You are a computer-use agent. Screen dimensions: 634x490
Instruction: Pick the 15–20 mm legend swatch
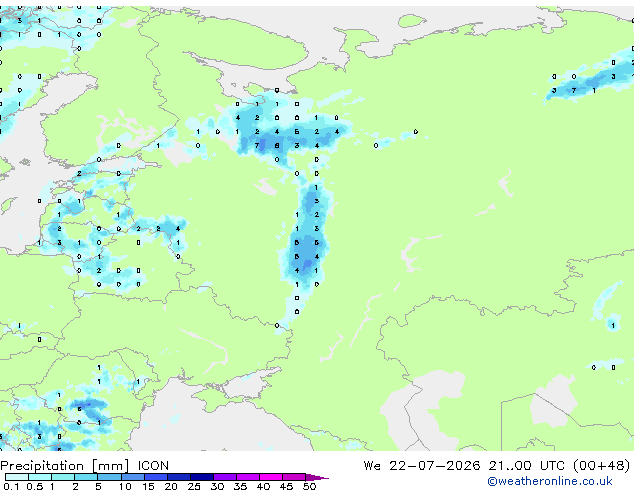(156, 477)
